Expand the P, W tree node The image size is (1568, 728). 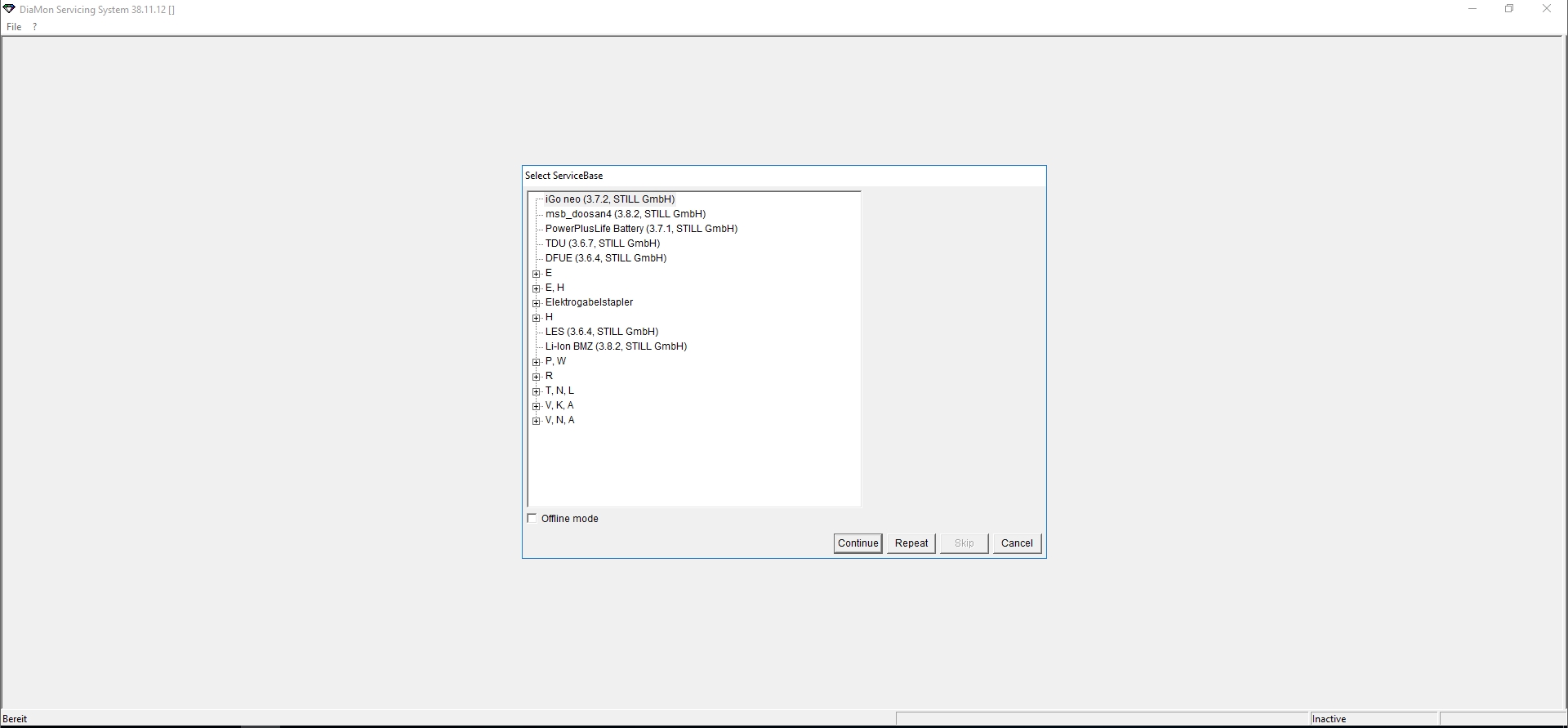[537, 362]
